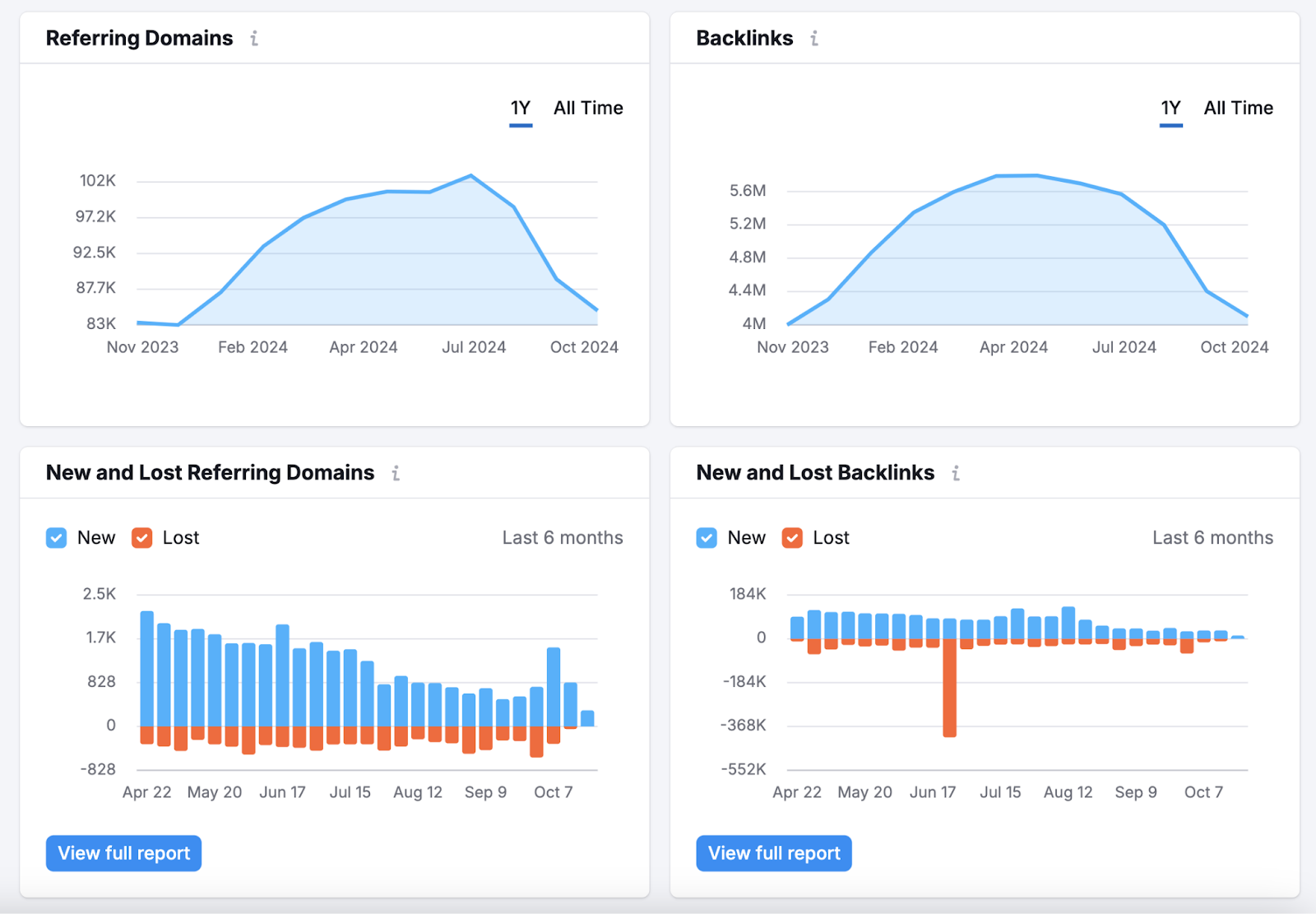This screenshot has width=1316, height=914.
Task: Select 1Y view on the Backlinks chart
Action: pyautogui.click(x=1170, y=108)
